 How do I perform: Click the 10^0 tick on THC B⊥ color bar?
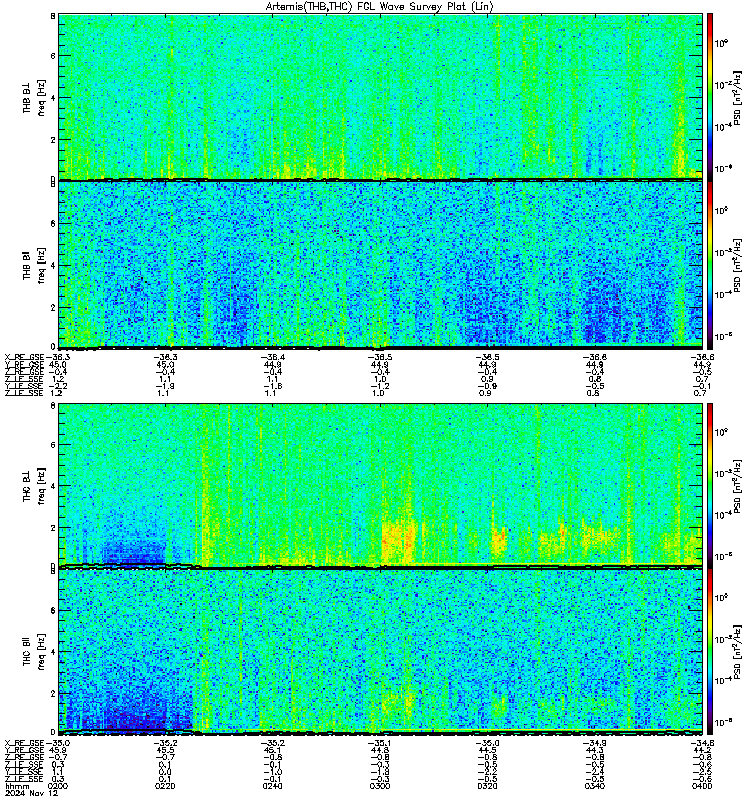[x=721, y=432]
